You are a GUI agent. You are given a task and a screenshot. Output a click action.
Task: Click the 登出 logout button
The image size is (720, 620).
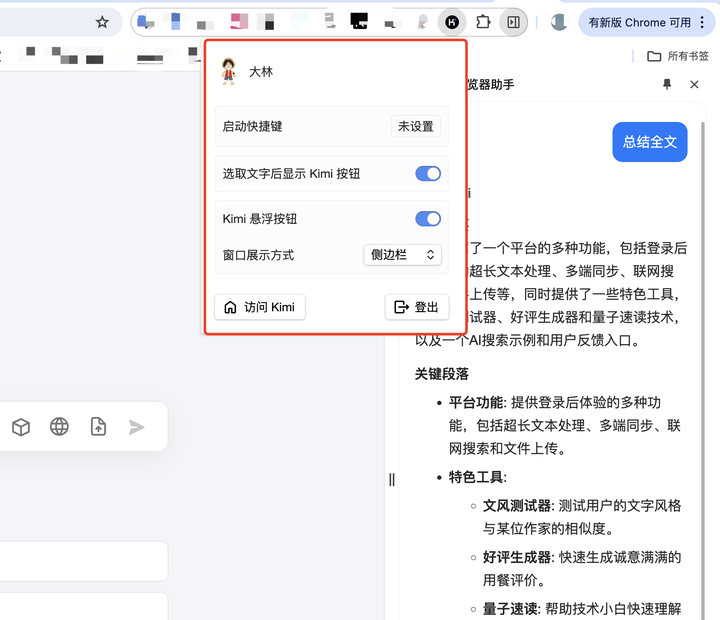(x=416, y=307)
